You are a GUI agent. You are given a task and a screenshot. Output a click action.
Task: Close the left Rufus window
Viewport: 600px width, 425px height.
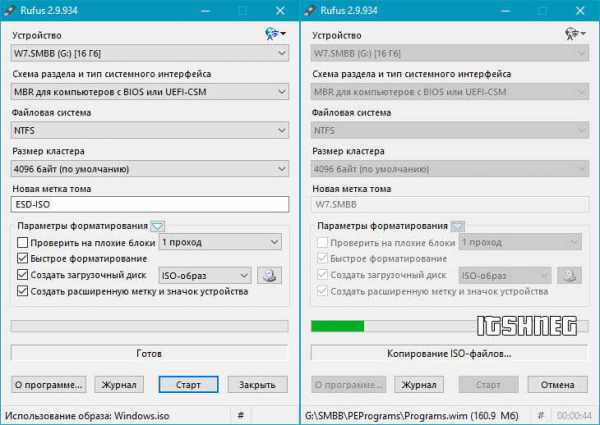click(280, 10)
